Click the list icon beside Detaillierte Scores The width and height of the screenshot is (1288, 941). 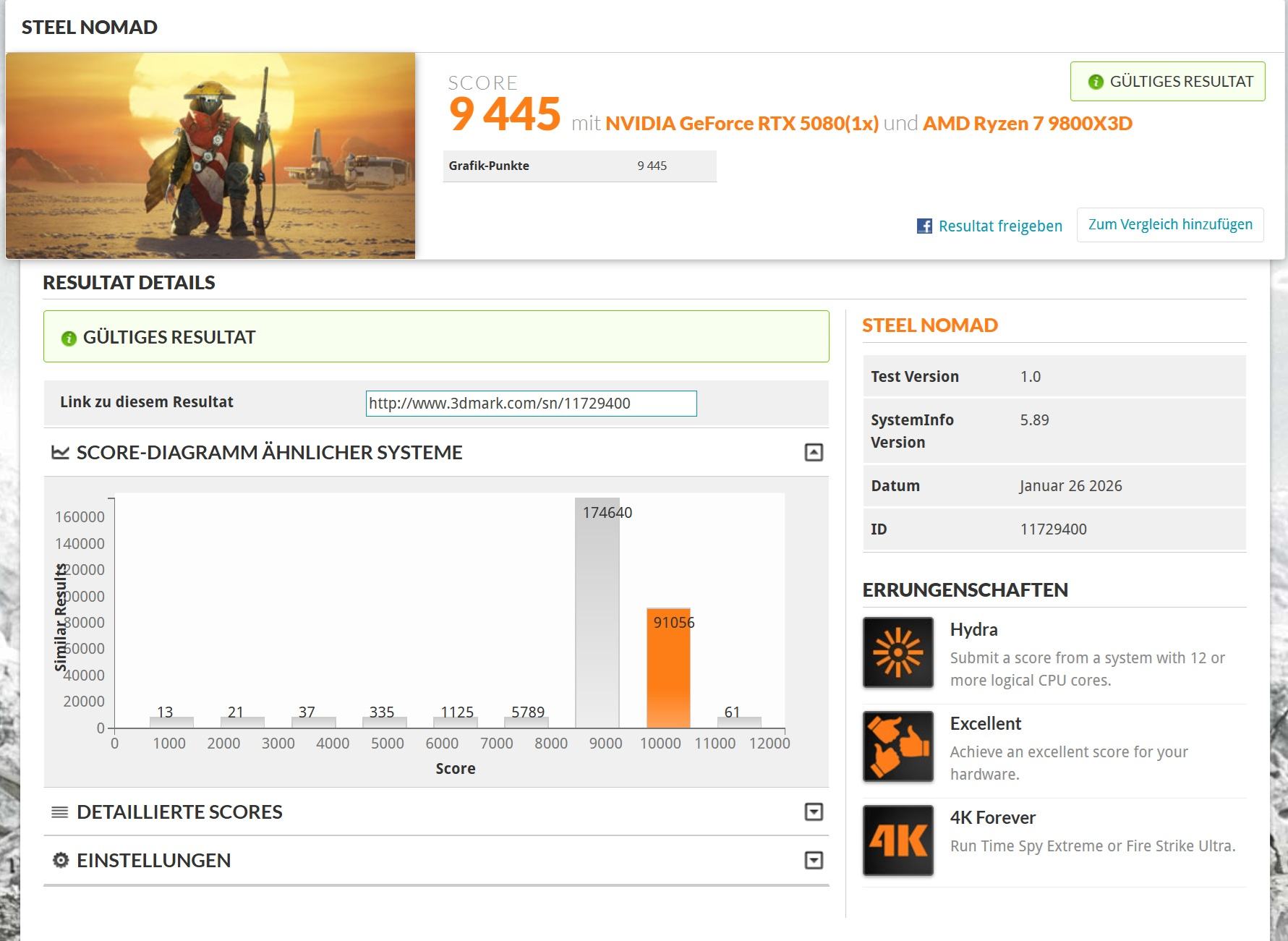[x=60, y=812]
